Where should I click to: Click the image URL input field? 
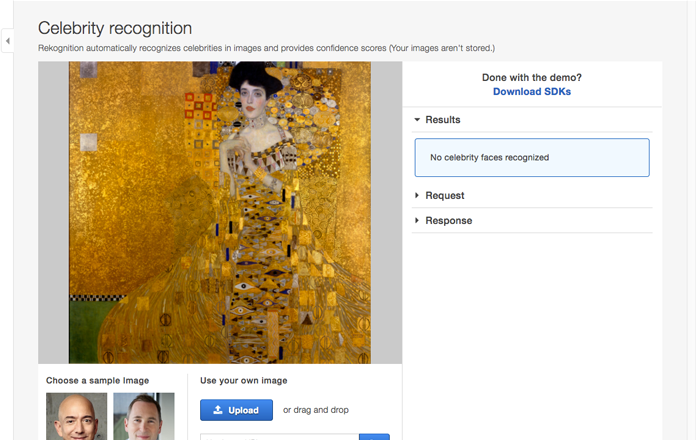(280, 437)
